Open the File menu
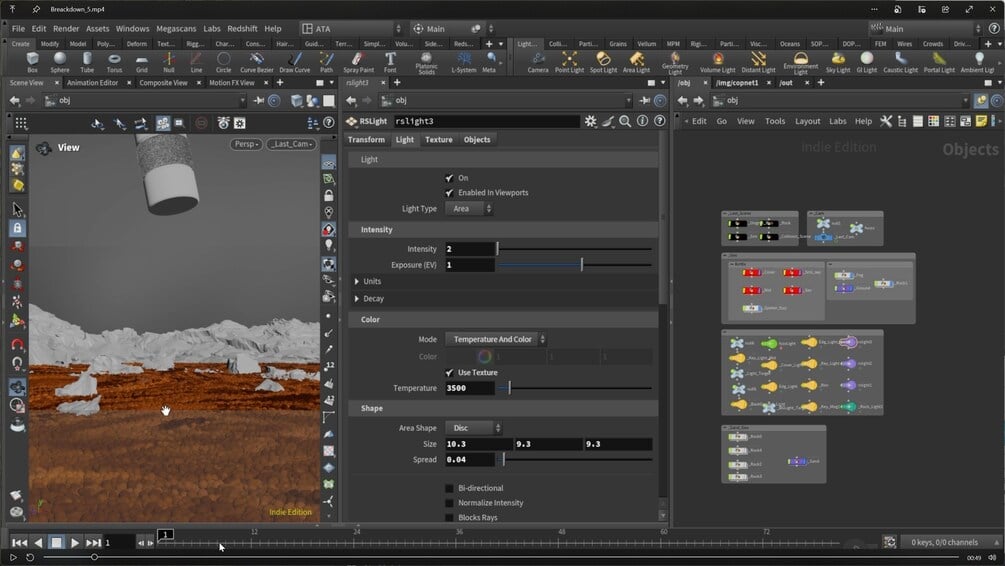1005x566 pixels. (x=18, y=29)
